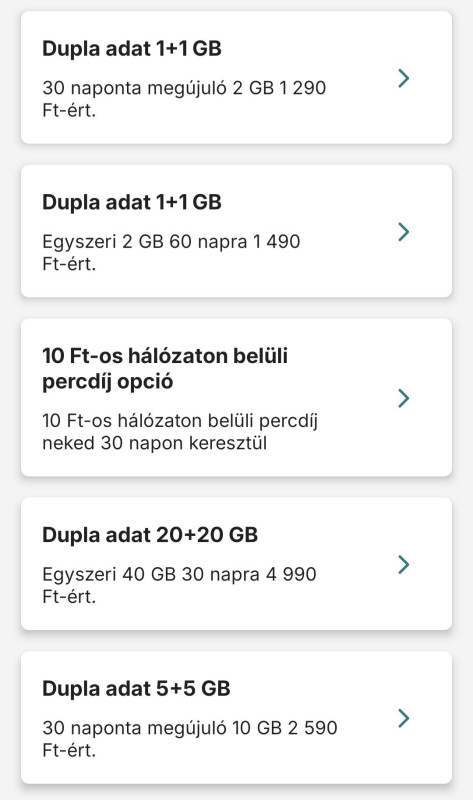473x800 pixels.
Task: Click text neked 30 napon keresztül
Action: pyautogui.click(x=154, y=443)
